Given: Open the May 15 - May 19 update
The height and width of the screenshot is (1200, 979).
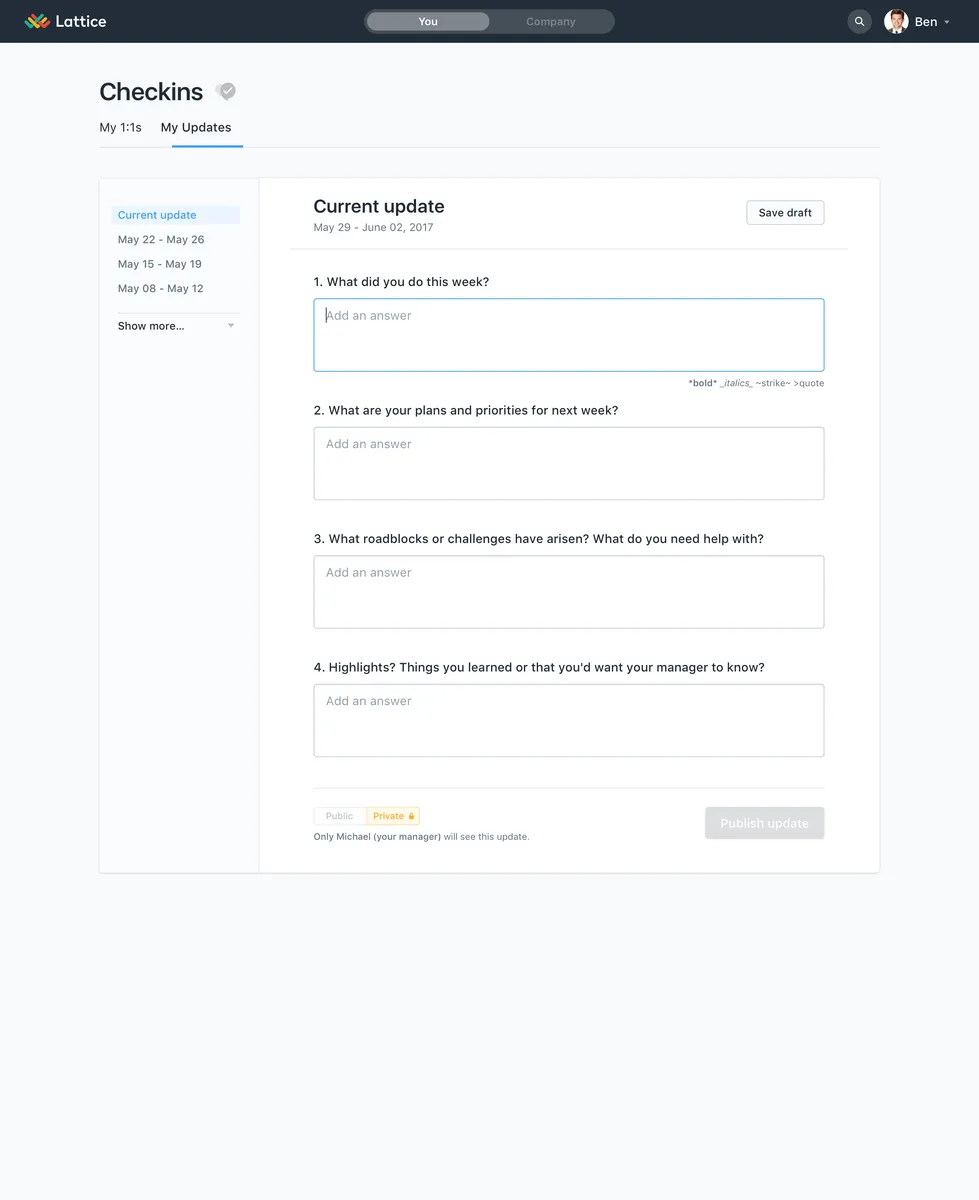Looking at the screenshot, I should 160,264.
